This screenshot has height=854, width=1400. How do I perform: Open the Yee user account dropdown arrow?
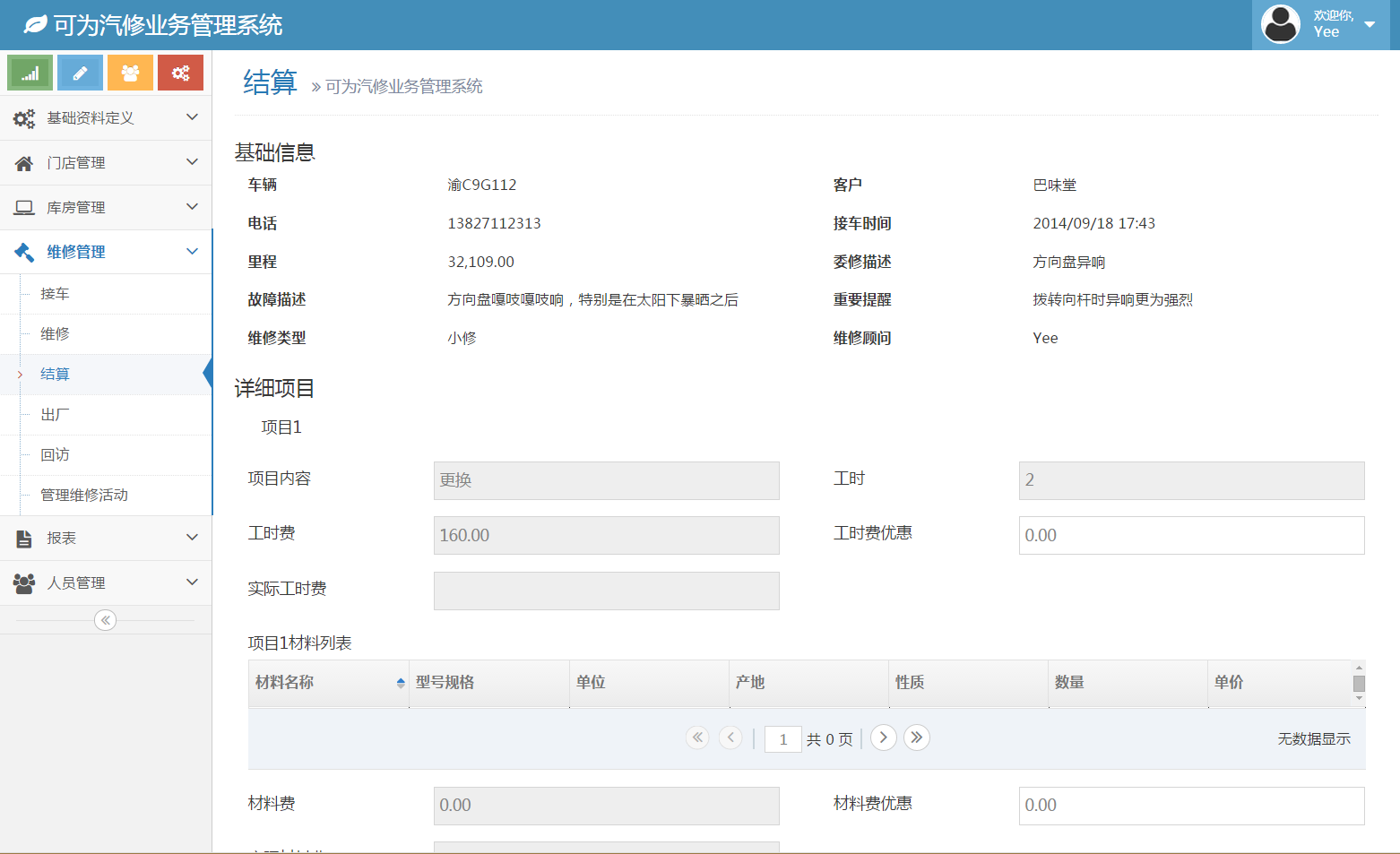click(1370, 24)
